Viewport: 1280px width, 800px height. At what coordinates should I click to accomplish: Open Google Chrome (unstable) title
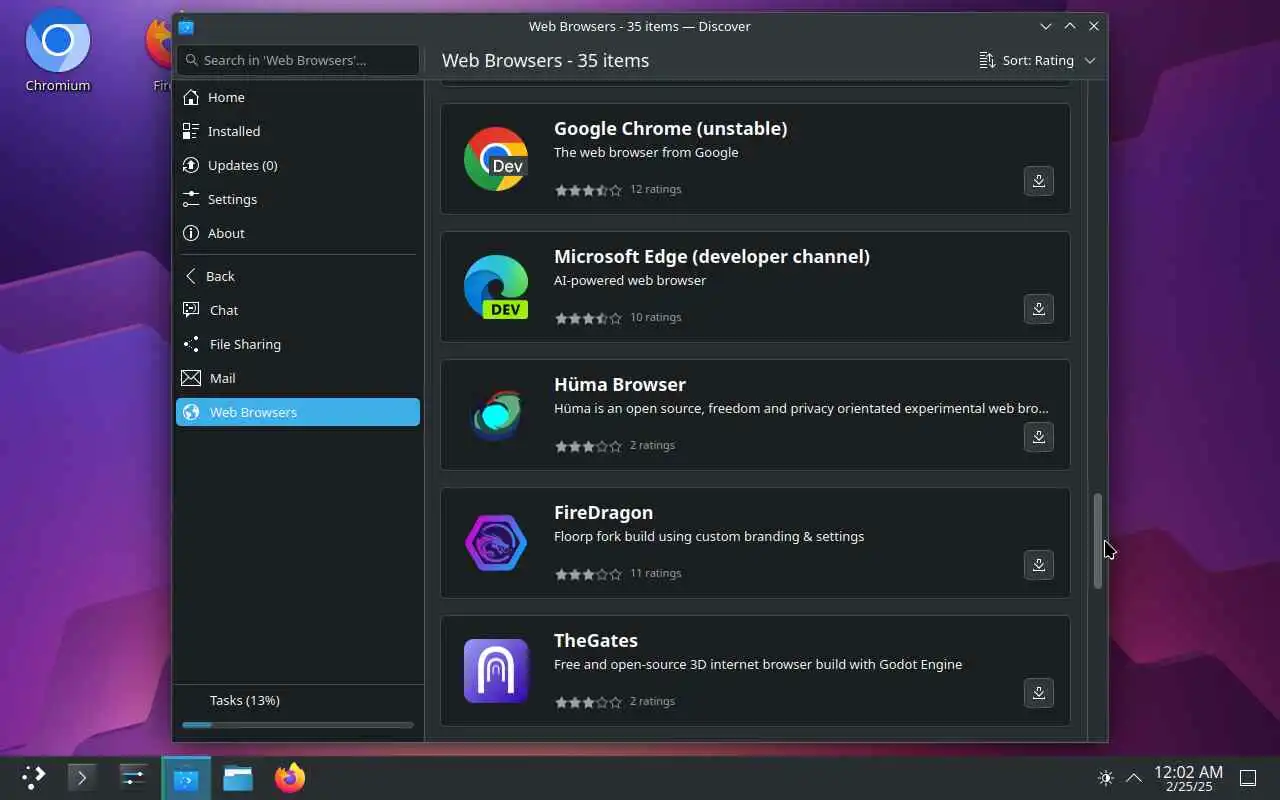(x=670, y=128)
